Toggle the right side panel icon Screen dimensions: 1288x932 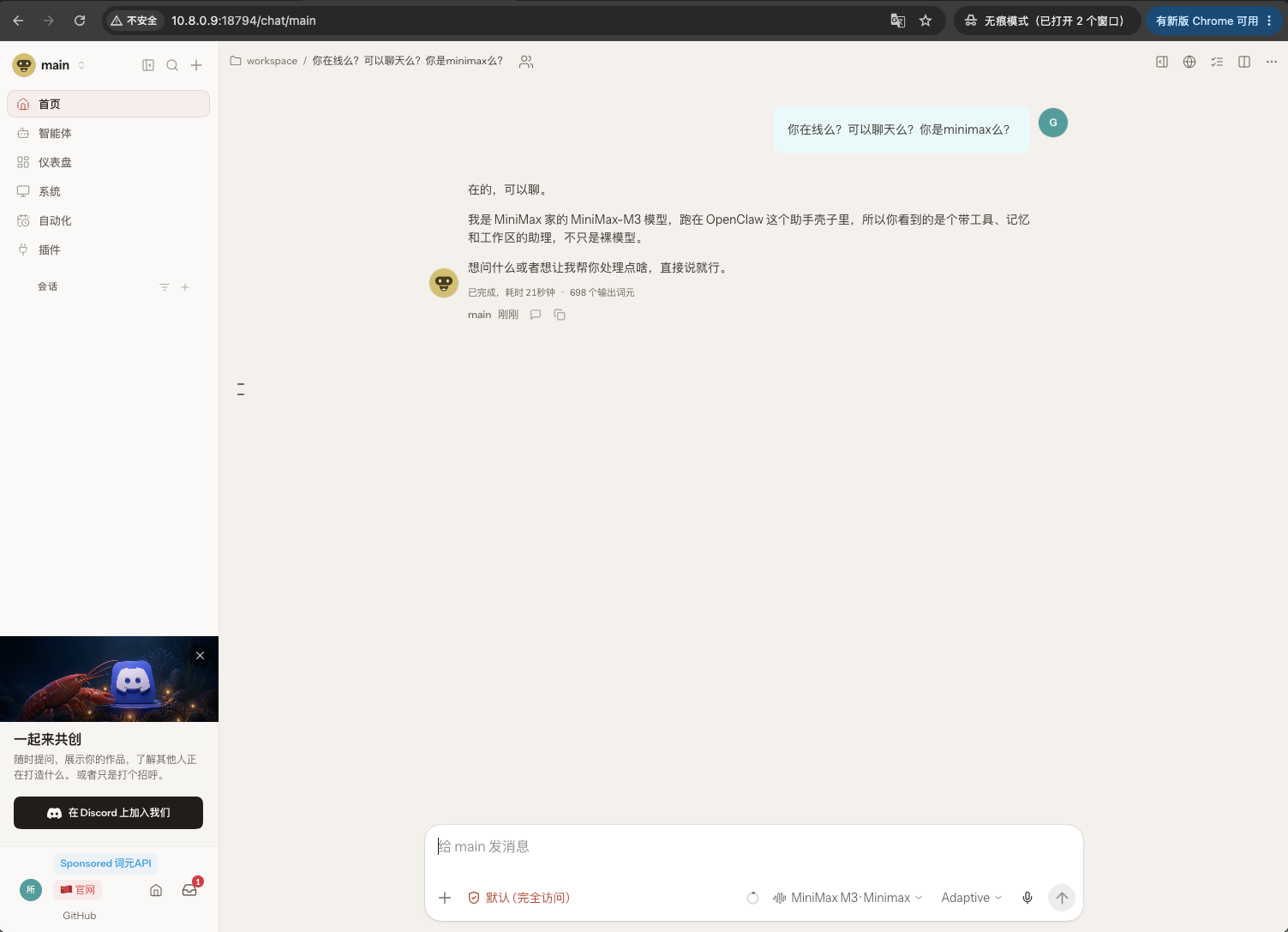pos(1162,62)
